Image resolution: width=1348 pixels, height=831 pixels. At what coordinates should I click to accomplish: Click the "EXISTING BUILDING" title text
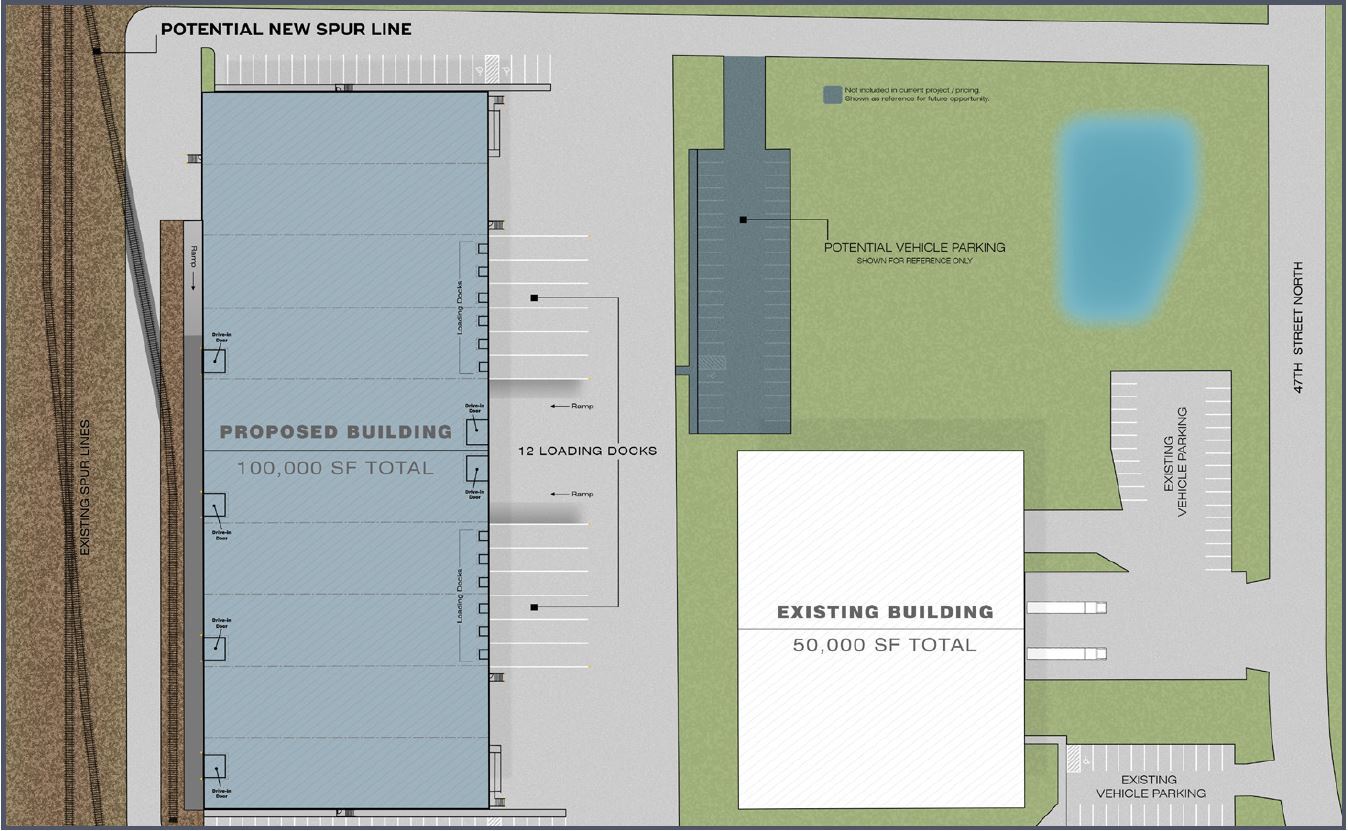(x=885, y=611)
